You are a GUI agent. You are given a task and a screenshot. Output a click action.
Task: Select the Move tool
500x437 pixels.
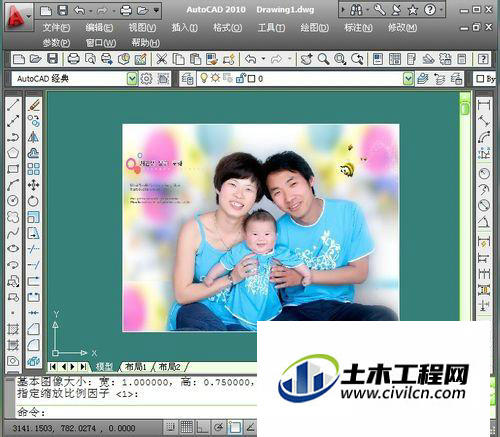[x=34, y=185]
